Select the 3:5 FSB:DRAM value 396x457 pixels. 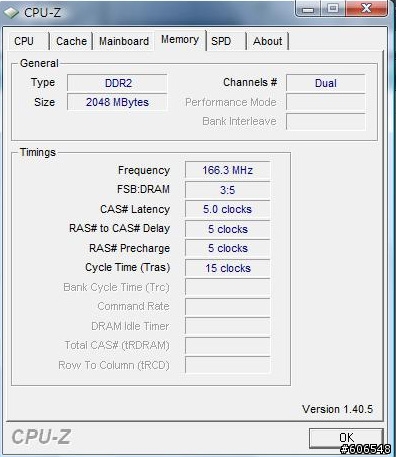228,190
